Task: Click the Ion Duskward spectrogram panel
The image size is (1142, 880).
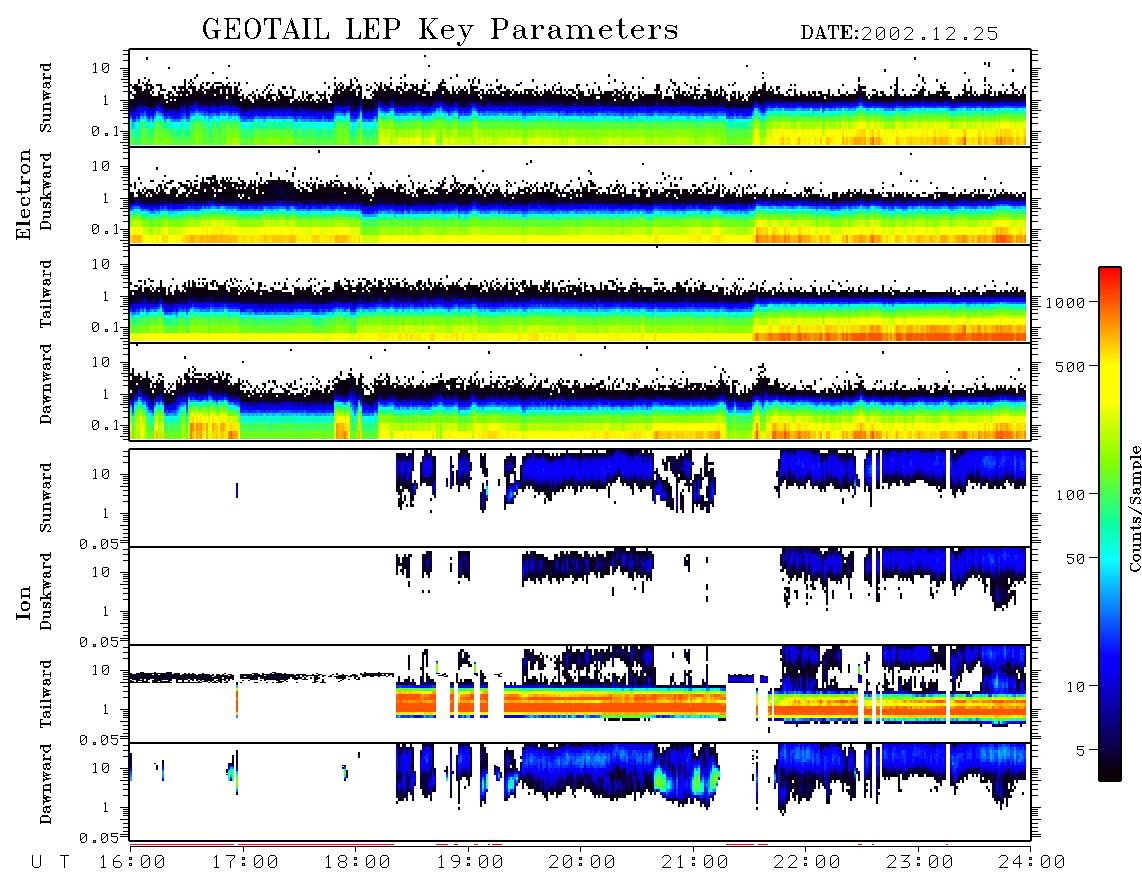Action: coord(580,596)
